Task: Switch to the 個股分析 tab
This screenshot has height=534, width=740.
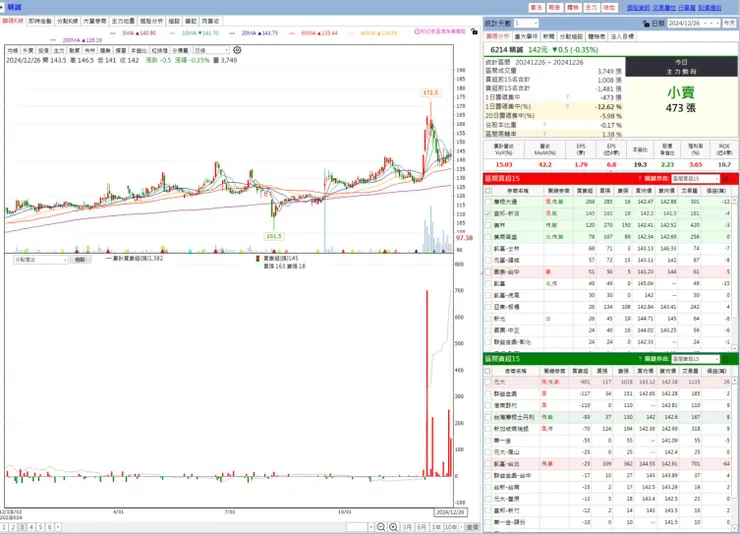Action: point(151,21)
